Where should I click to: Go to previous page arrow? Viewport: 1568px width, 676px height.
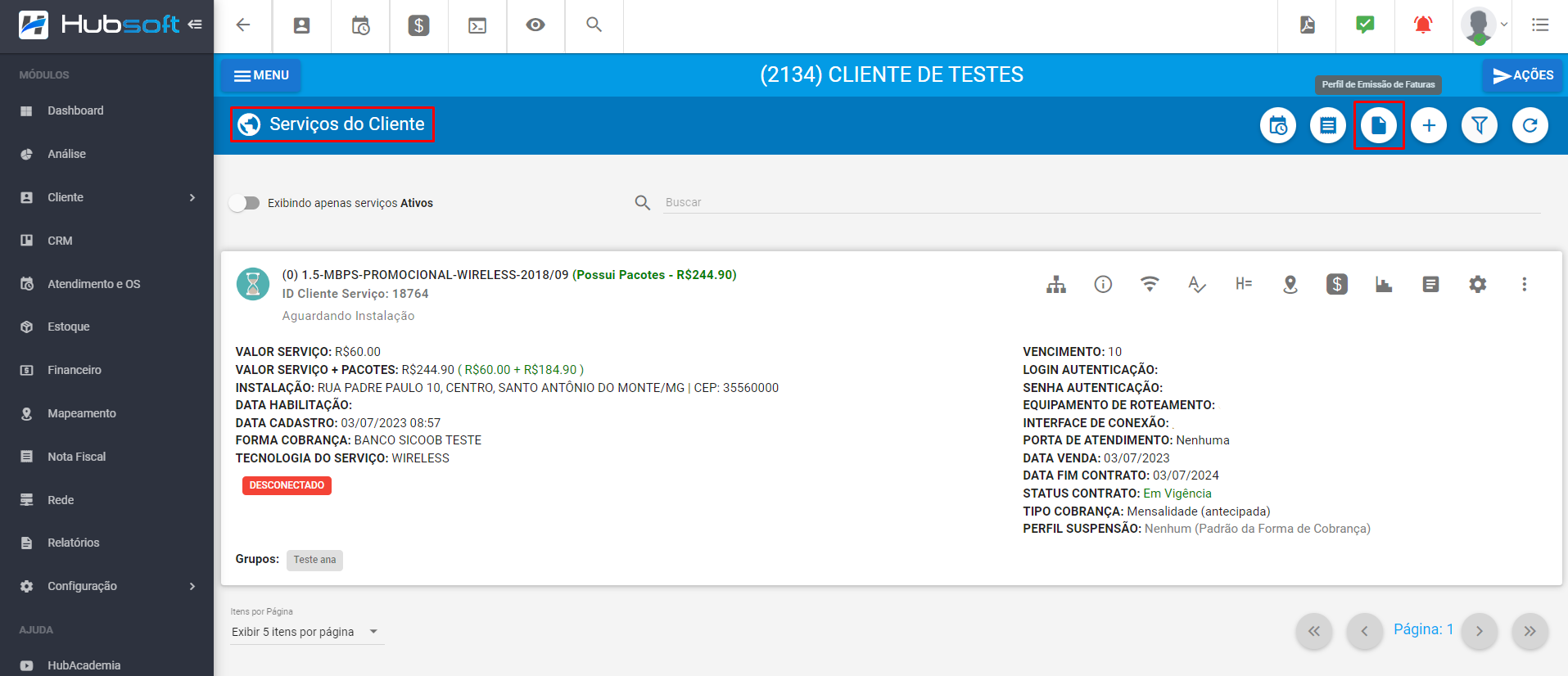[1364, 631]
